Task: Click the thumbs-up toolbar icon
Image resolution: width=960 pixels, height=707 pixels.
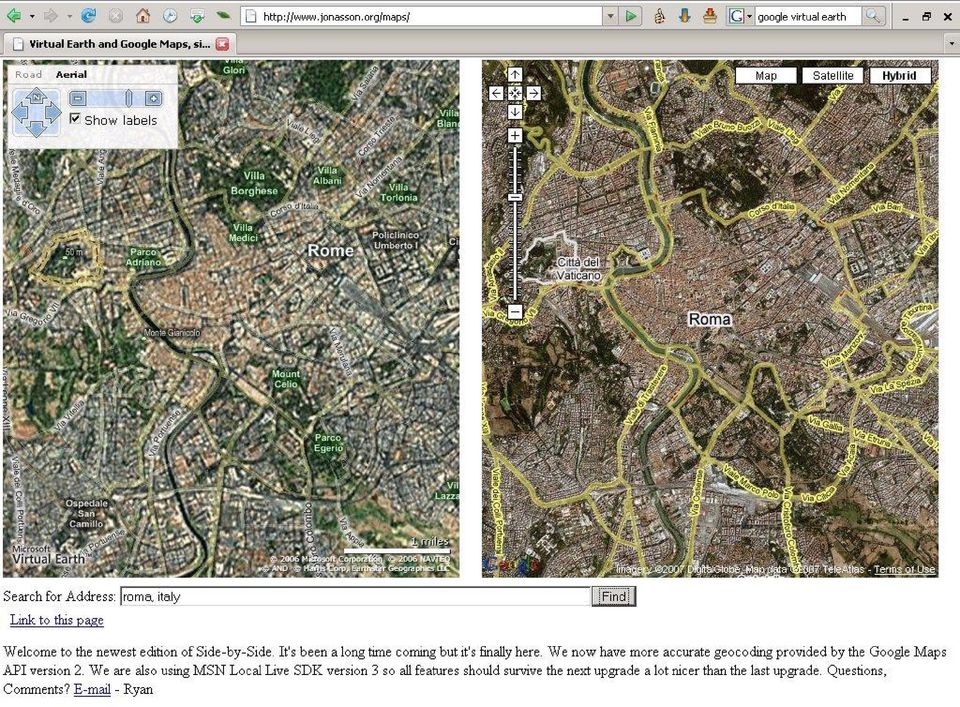Action: pyautogui.click(x=659, y=17)
